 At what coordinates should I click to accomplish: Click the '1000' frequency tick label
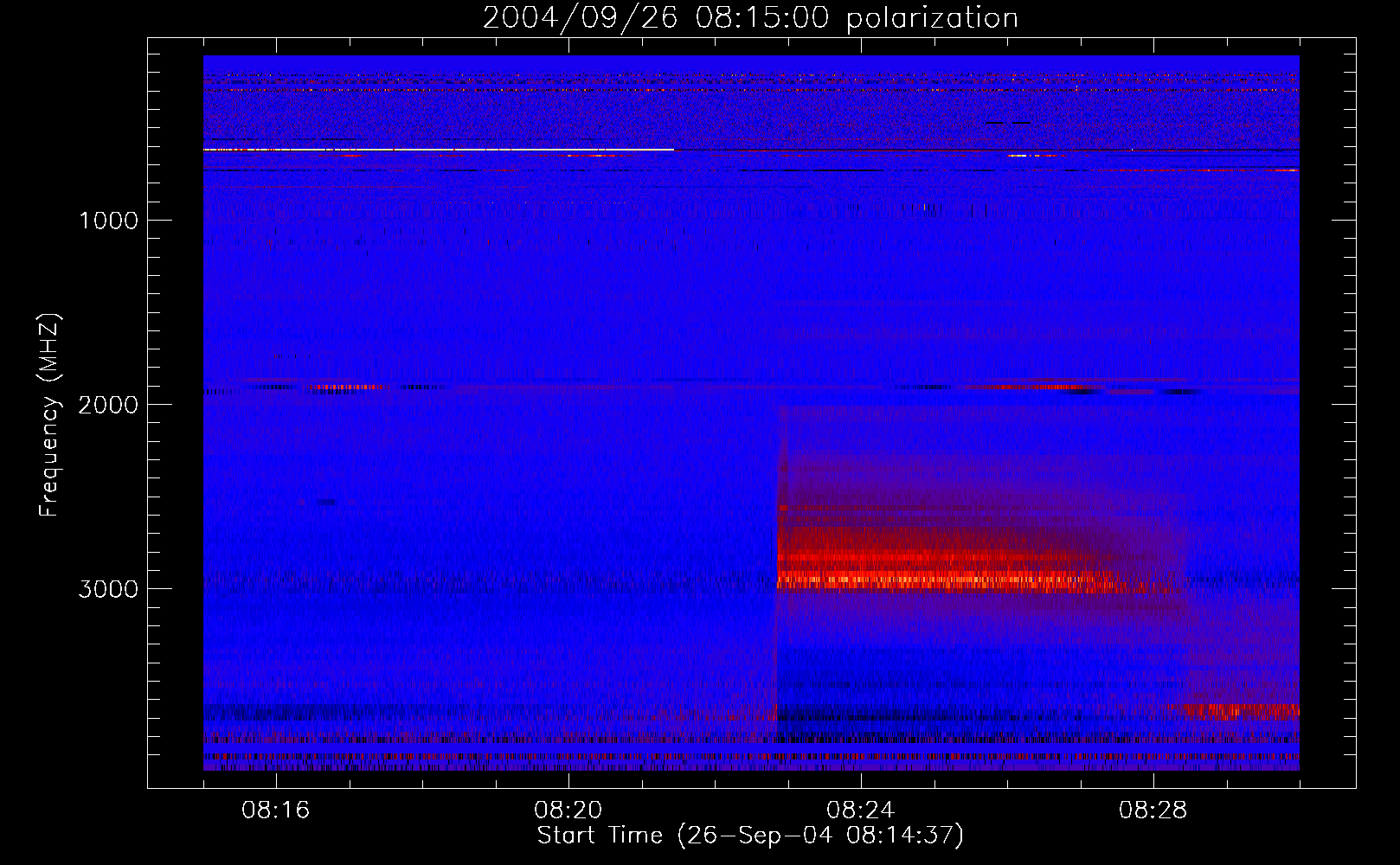(x=108, y=221)
